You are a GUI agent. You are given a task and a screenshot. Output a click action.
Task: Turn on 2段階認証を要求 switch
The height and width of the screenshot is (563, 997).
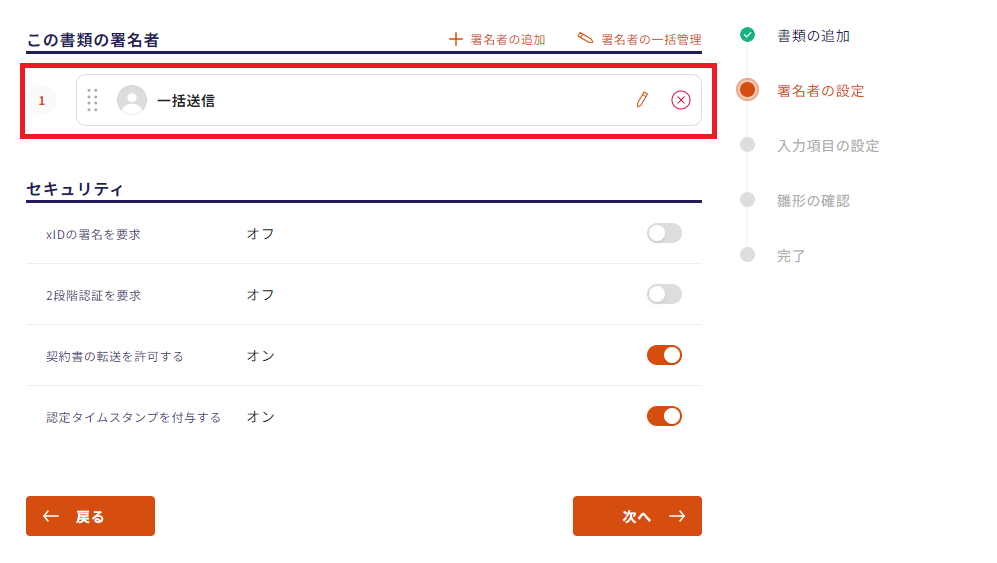click(664, 294)
